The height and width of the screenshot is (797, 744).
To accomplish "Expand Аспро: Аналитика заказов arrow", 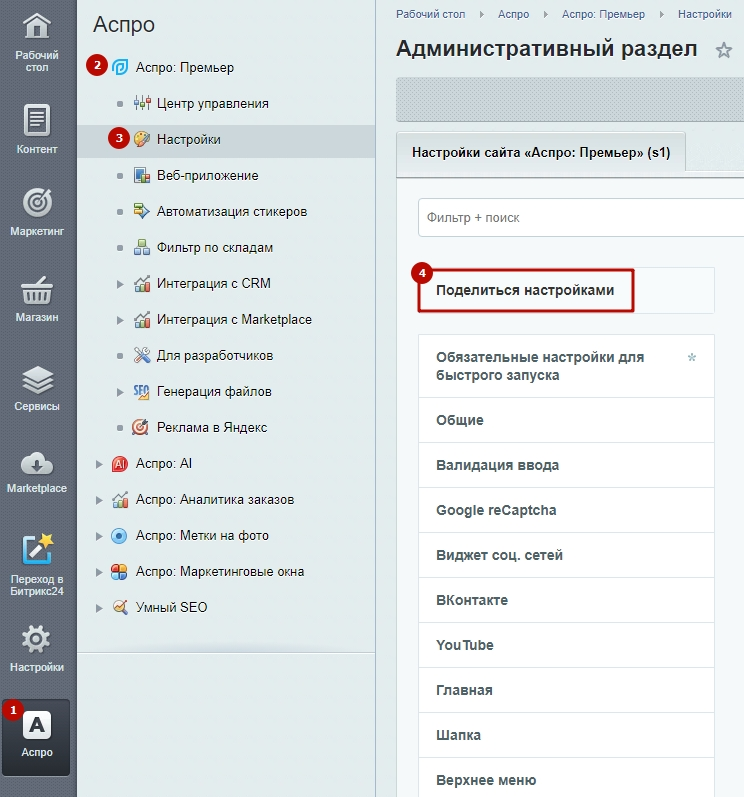I will pos(99,500).
